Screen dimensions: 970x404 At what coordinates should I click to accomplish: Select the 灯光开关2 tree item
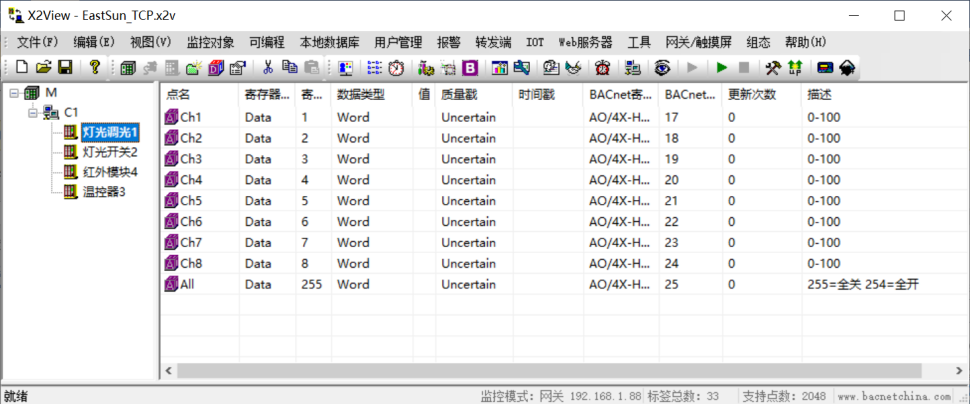109,152
